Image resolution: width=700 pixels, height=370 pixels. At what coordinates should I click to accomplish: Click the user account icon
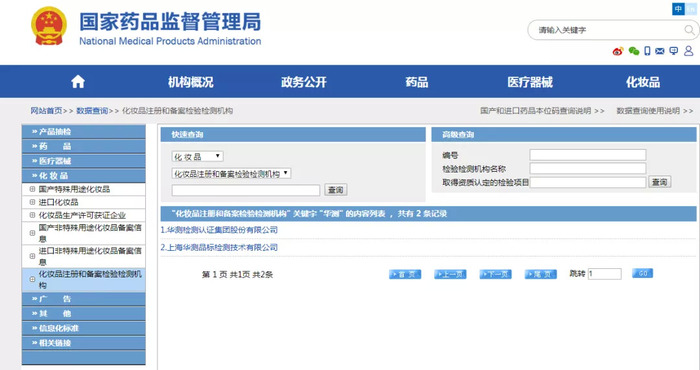point(689,51)
